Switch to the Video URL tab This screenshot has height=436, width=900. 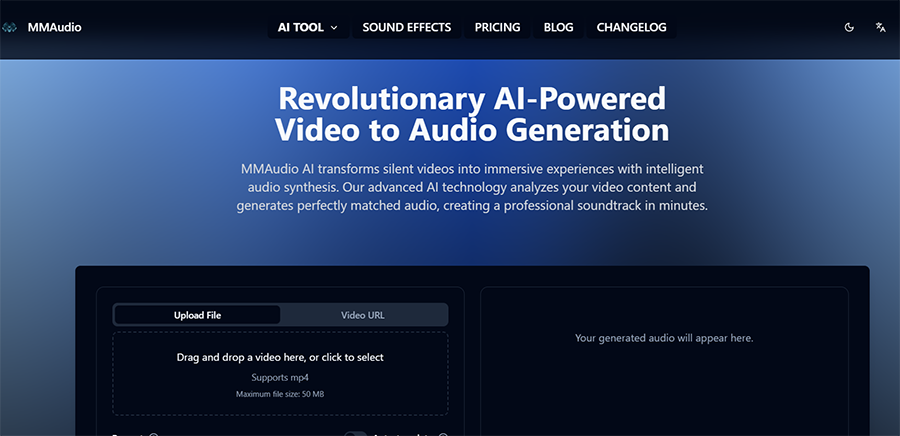[363, 315]
